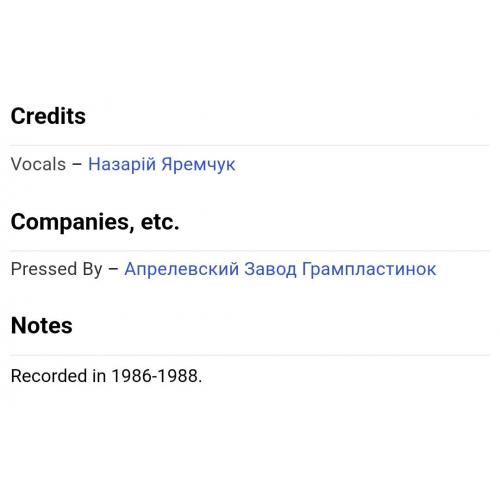Open the Назарій Яремчук artist link
The width and height of the screenshot is (500, 500).
pos(162,164)
